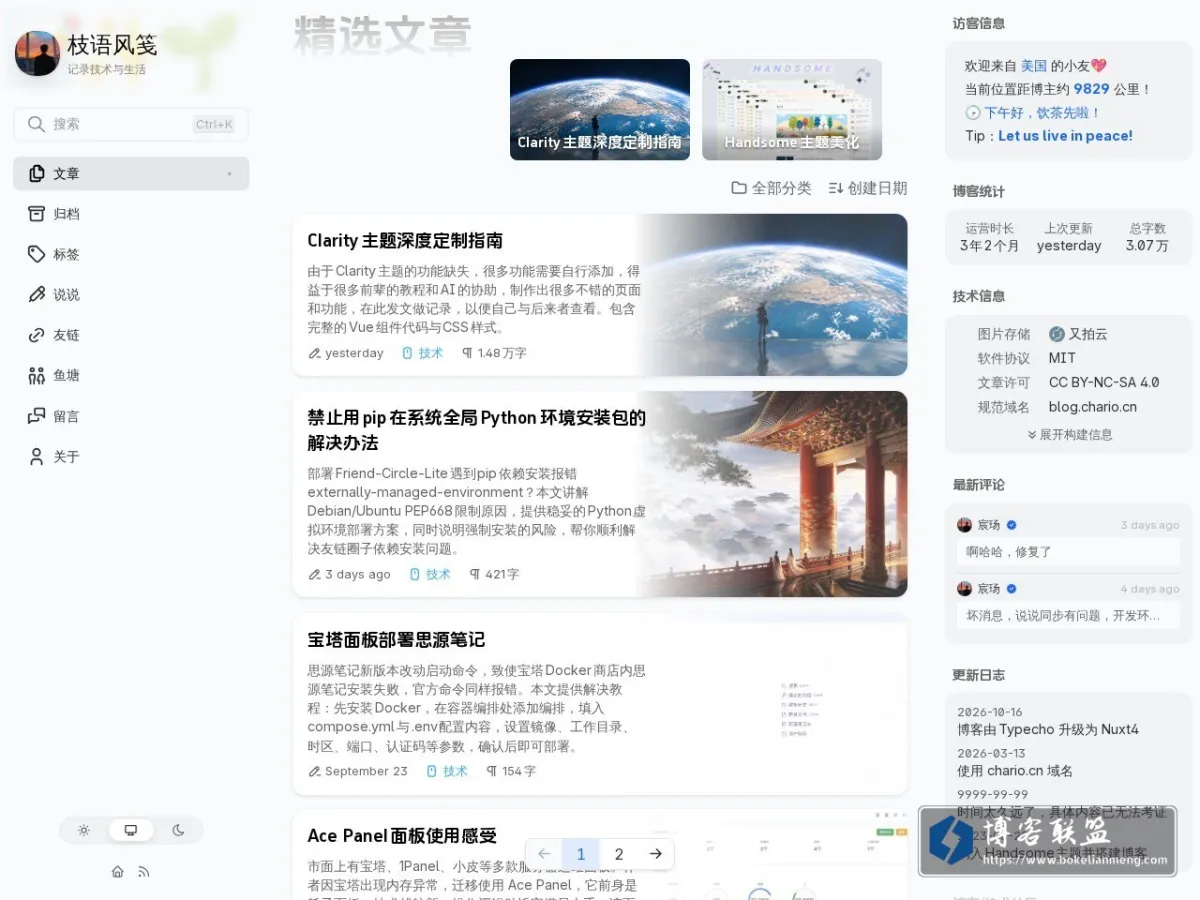Switch to light theme sun toggle
Screen dimensions: 1200x900
click(84, 830)
